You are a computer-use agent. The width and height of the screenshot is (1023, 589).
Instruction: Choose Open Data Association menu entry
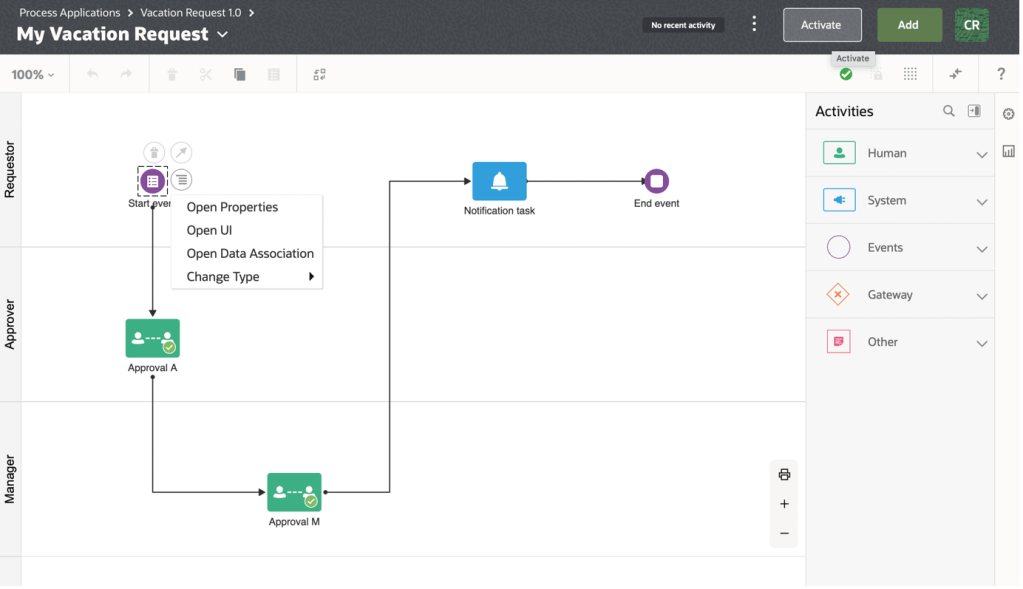coord(250,253)
